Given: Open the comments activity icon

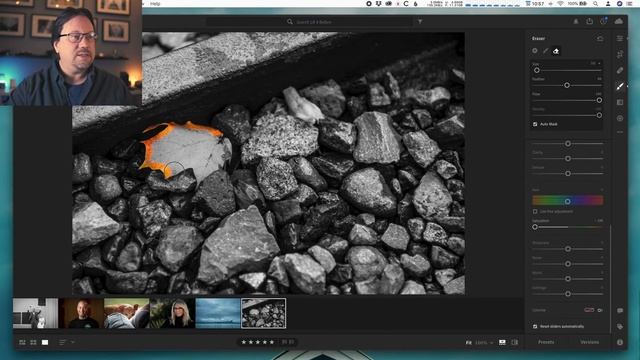Looking at the screenshot, I should coord(620,311).
